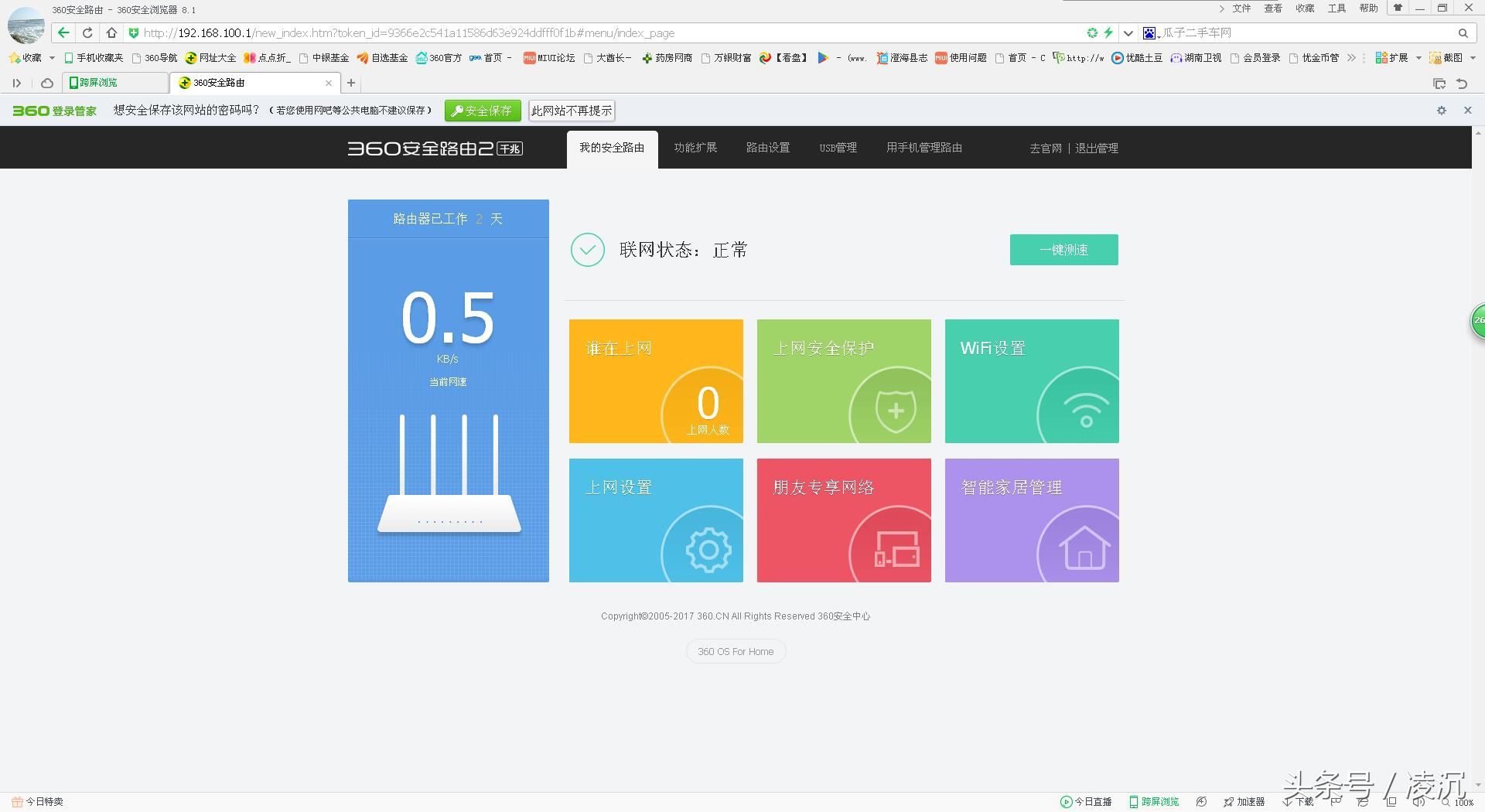Open the 澄海县志 bookmark
The height and width of the screenshot is (812, 1485).
pos(902,57)
